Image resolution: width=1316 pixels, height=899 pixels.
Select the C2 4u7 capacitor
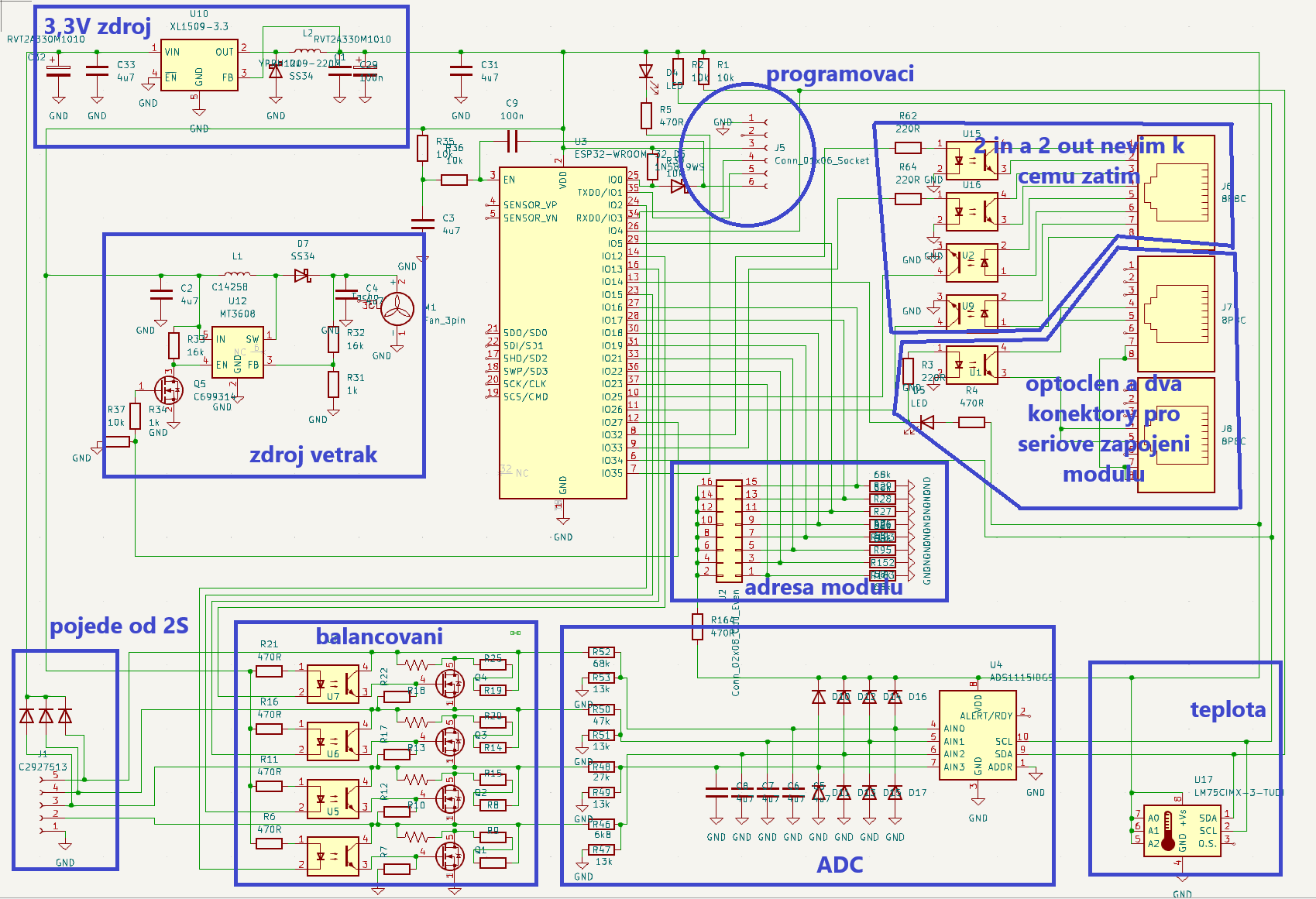click(160, 293)
